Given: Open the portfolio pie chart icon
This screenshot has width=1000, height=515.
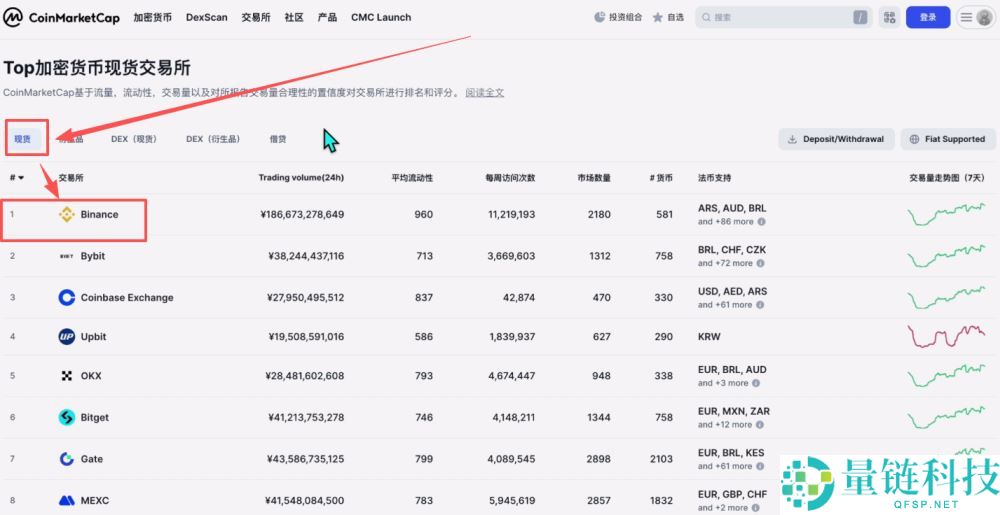Looking at the screenshot, I should [599, 17].
